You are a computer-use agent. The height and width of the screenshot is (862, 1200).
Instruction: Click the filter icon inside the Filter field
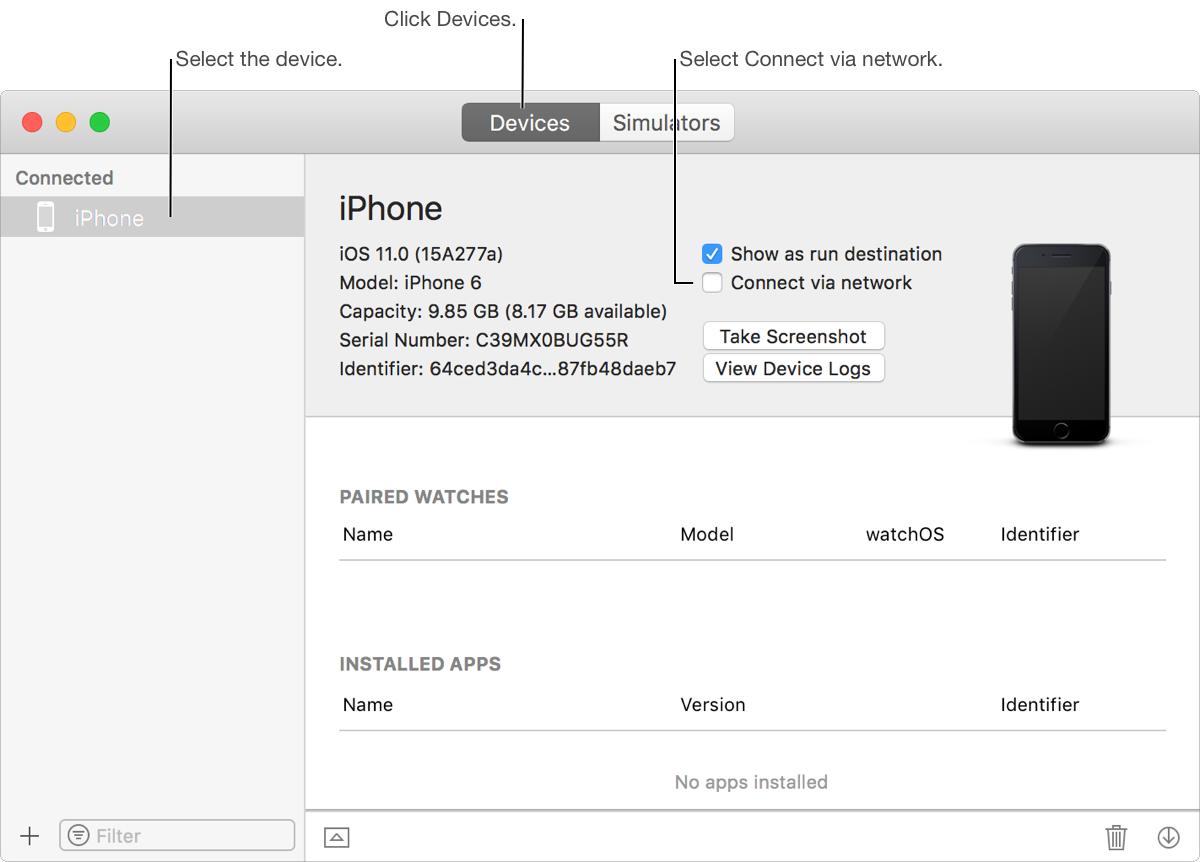pos(76,834)
